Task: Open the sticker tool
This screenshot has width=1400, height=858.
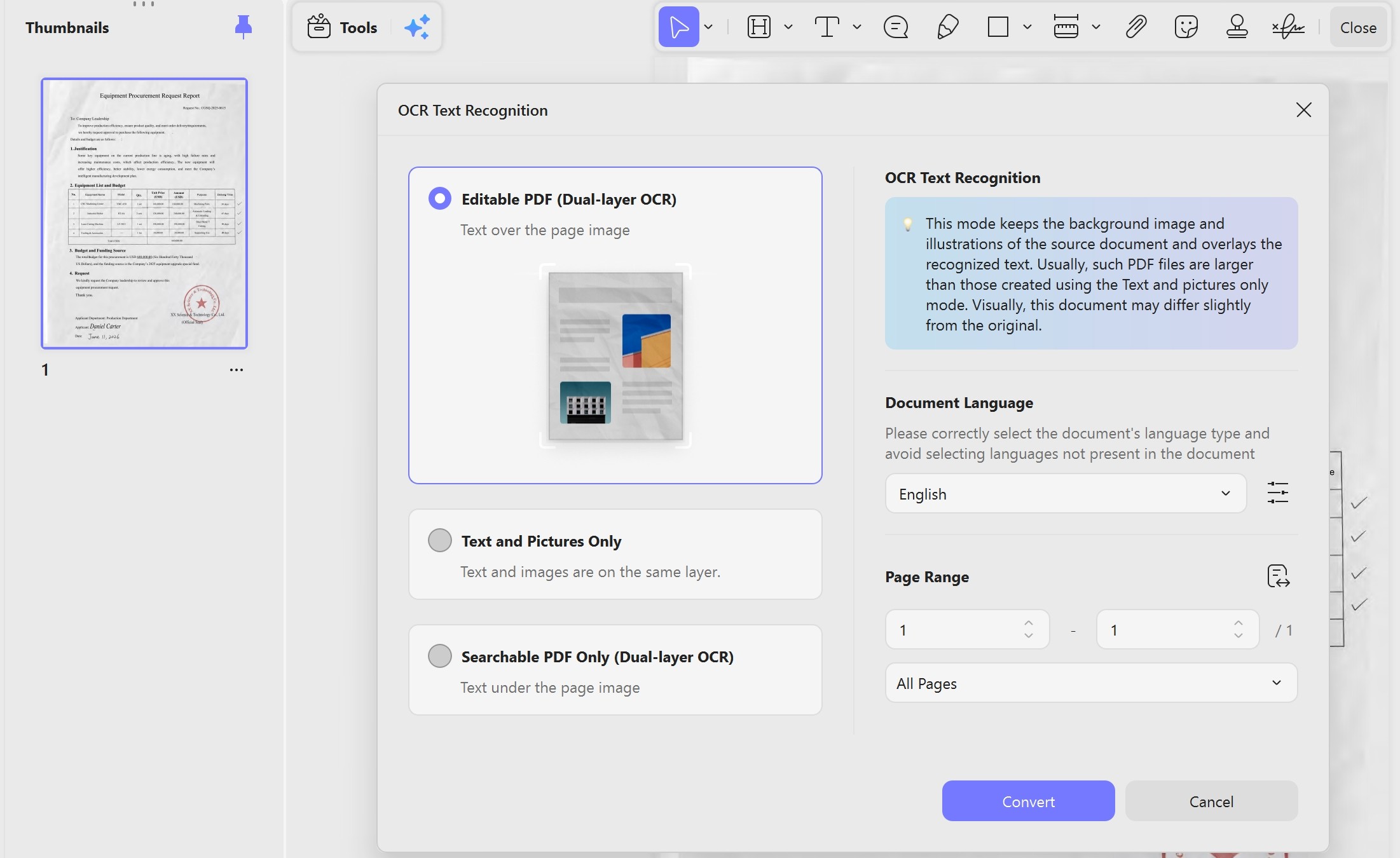Action: point(1186,27)
